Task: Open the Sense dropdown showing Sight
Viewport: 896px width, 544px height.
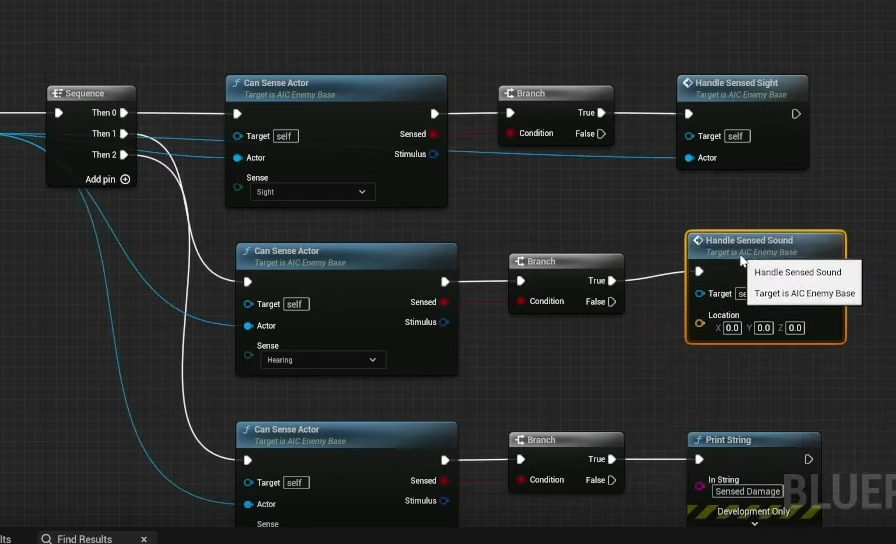Action: [x=312, y=192]
